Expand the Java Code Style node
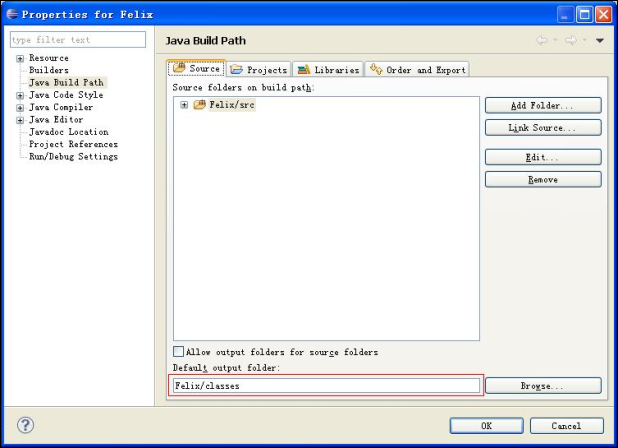 click(20, 96)
